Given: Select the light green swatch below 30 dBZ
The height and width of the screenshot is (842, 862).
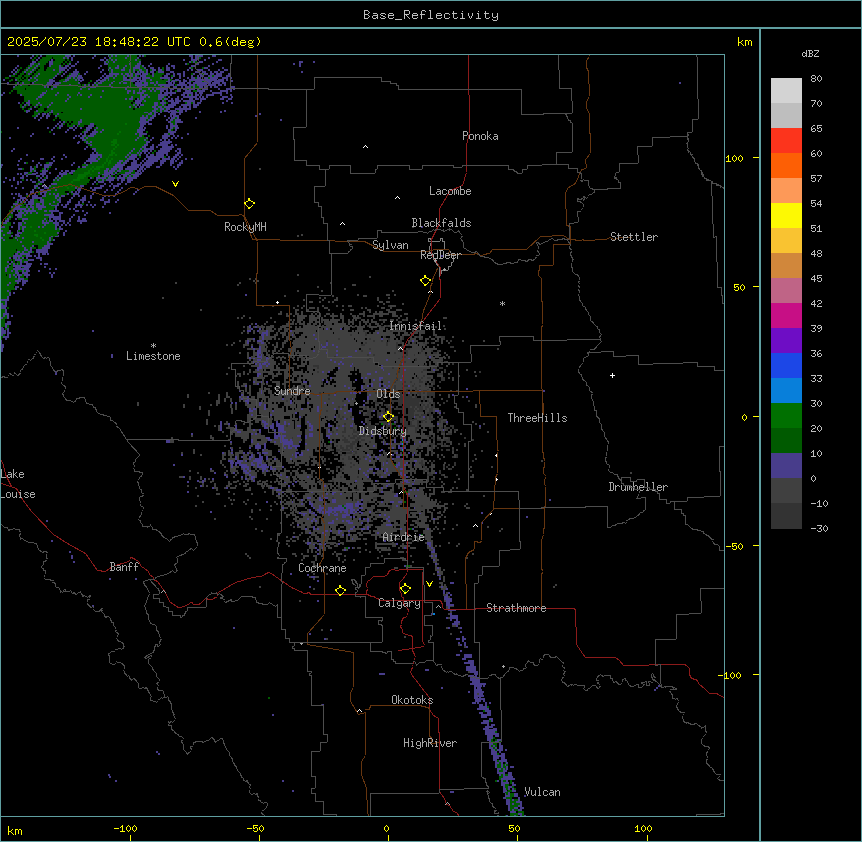Looking at the screenshot, I should [x=786, y=416].
